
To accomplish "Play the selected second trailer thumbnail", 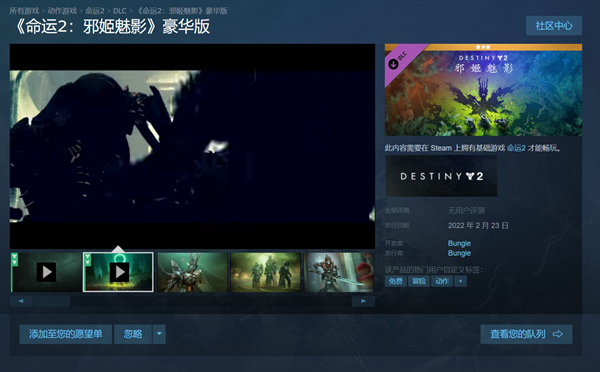I will 118,272.
